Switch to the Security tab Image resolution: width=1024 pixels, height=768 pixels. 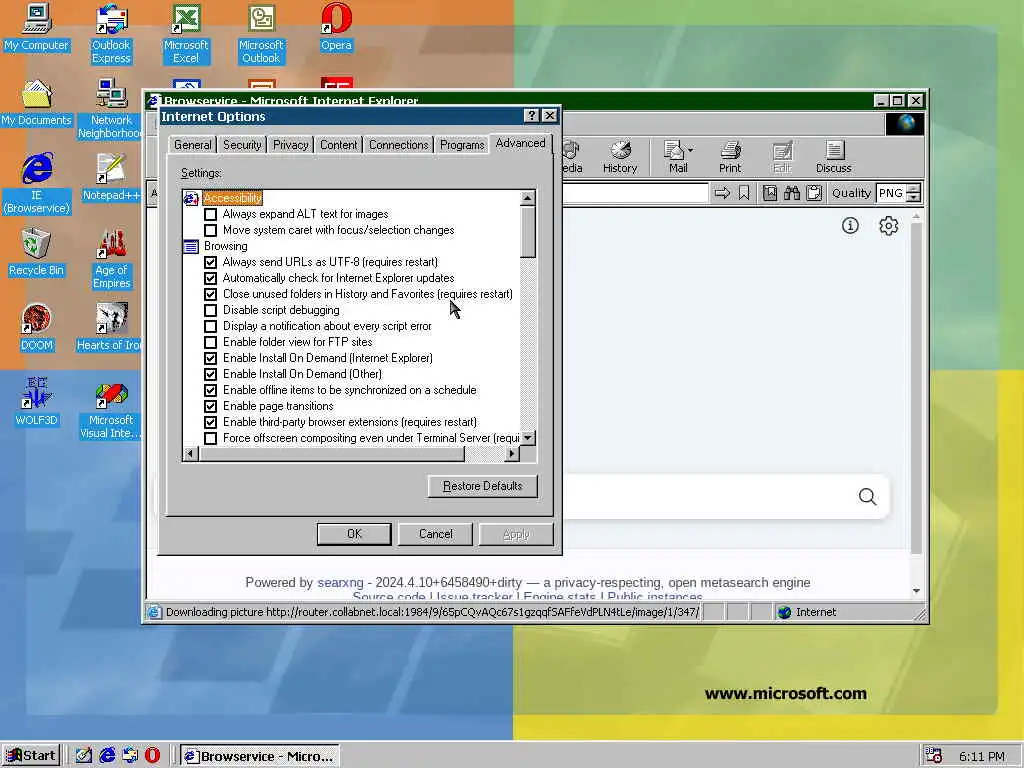point(242,145)
